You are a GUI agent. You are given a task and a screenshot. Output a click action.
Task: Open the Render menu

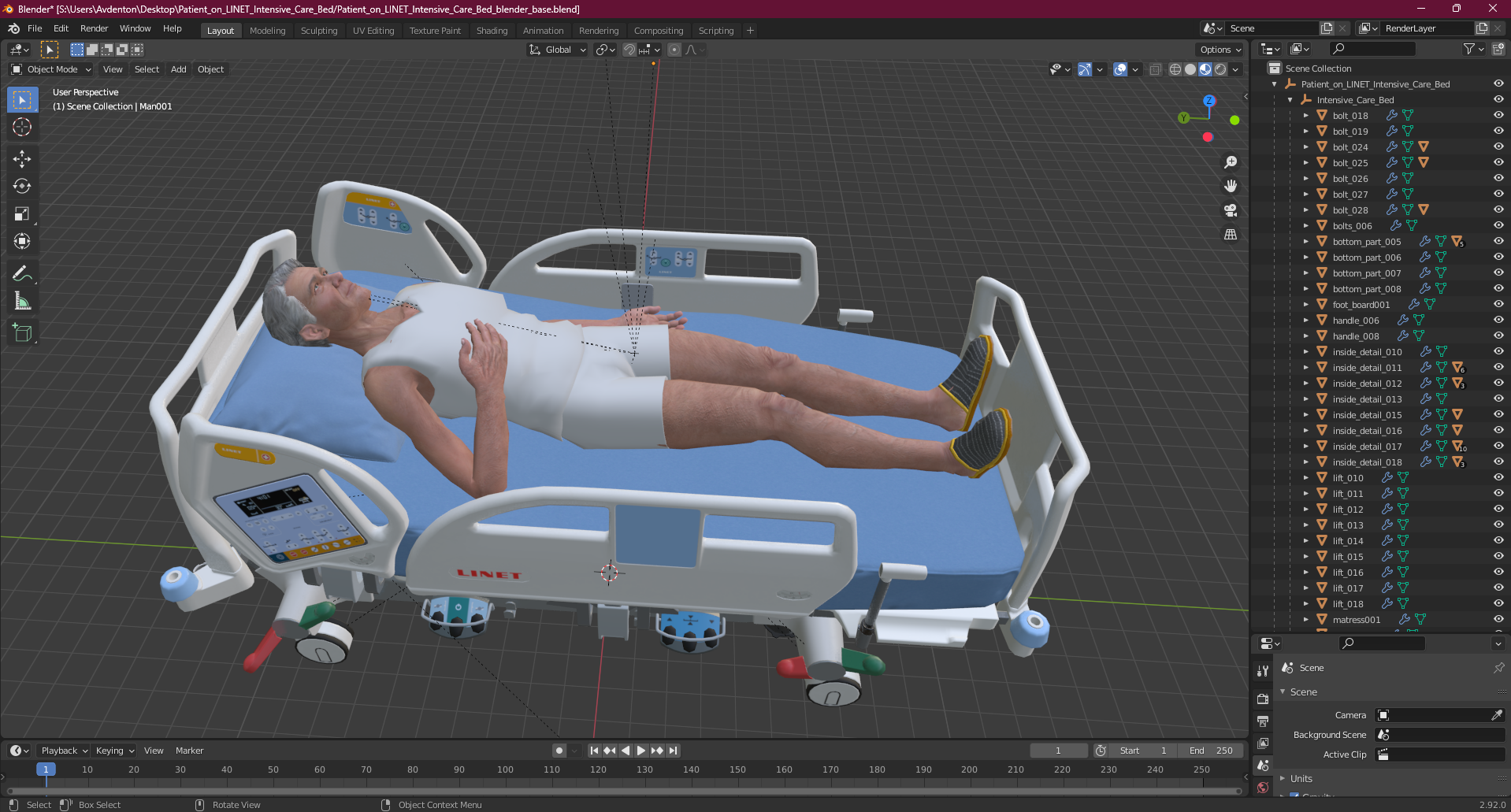[x=94, y=28]
